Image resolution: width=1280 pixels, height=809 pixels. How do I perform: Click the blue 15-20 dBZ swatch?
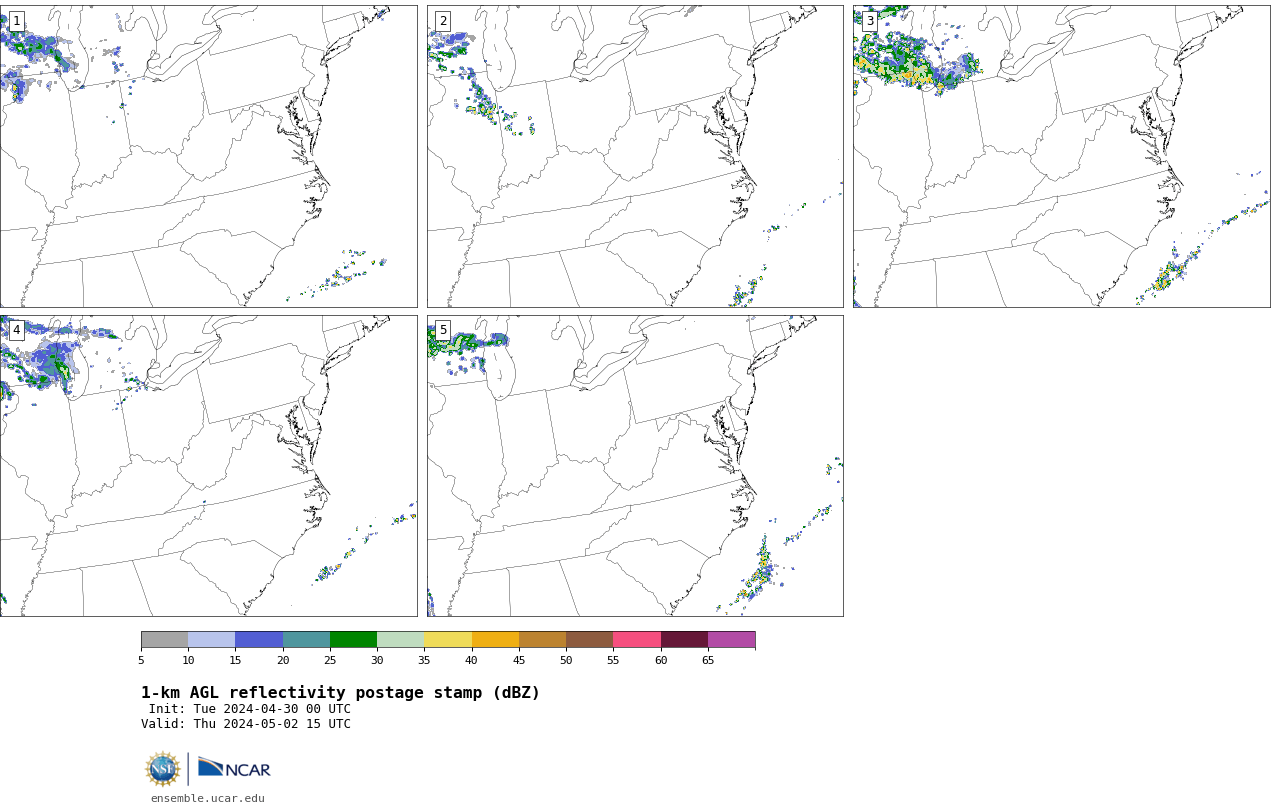tap(259, 640)
